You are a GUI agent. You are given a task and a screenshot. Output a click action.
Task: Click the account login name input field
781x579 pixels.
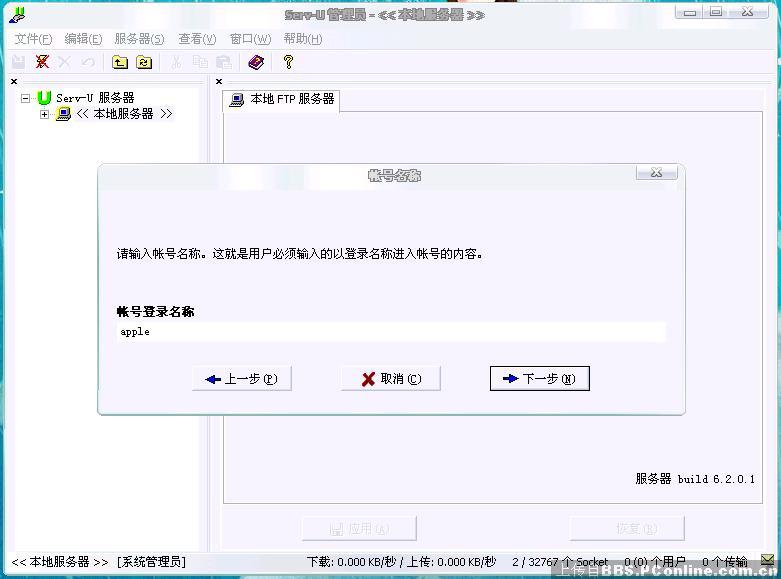click(x=390, y=332)
